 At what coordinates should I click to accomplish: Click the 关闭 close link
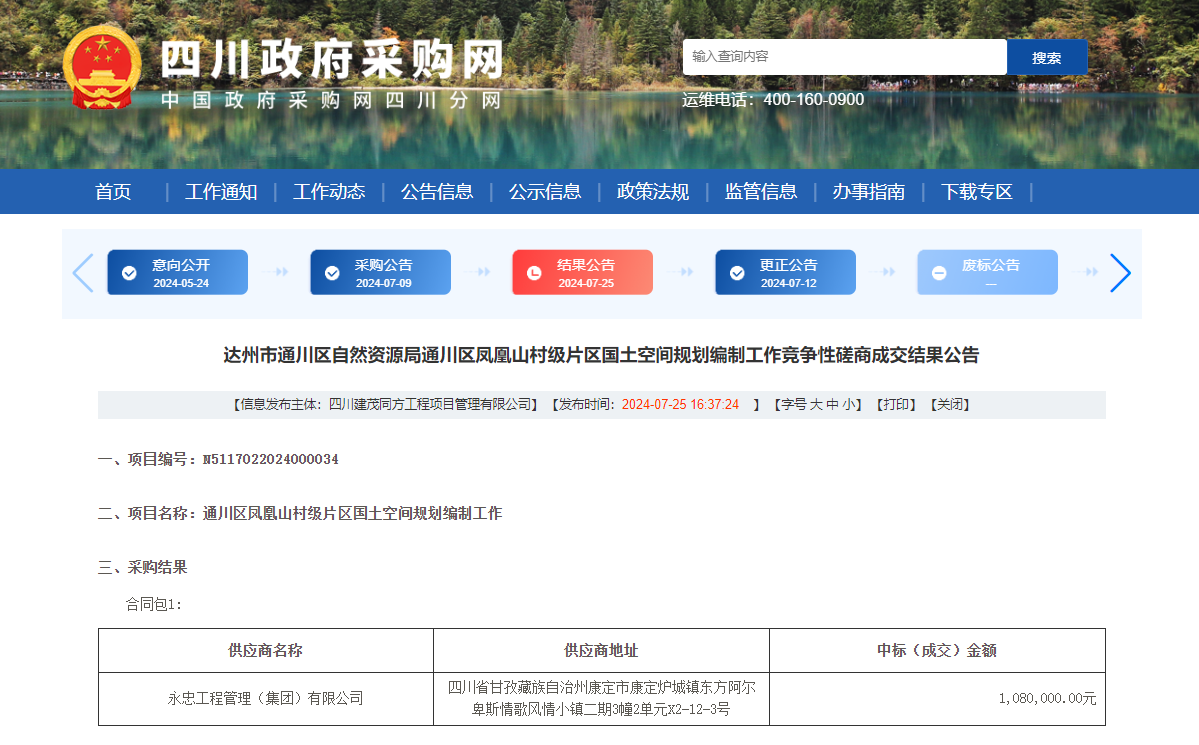click(949, 405)
